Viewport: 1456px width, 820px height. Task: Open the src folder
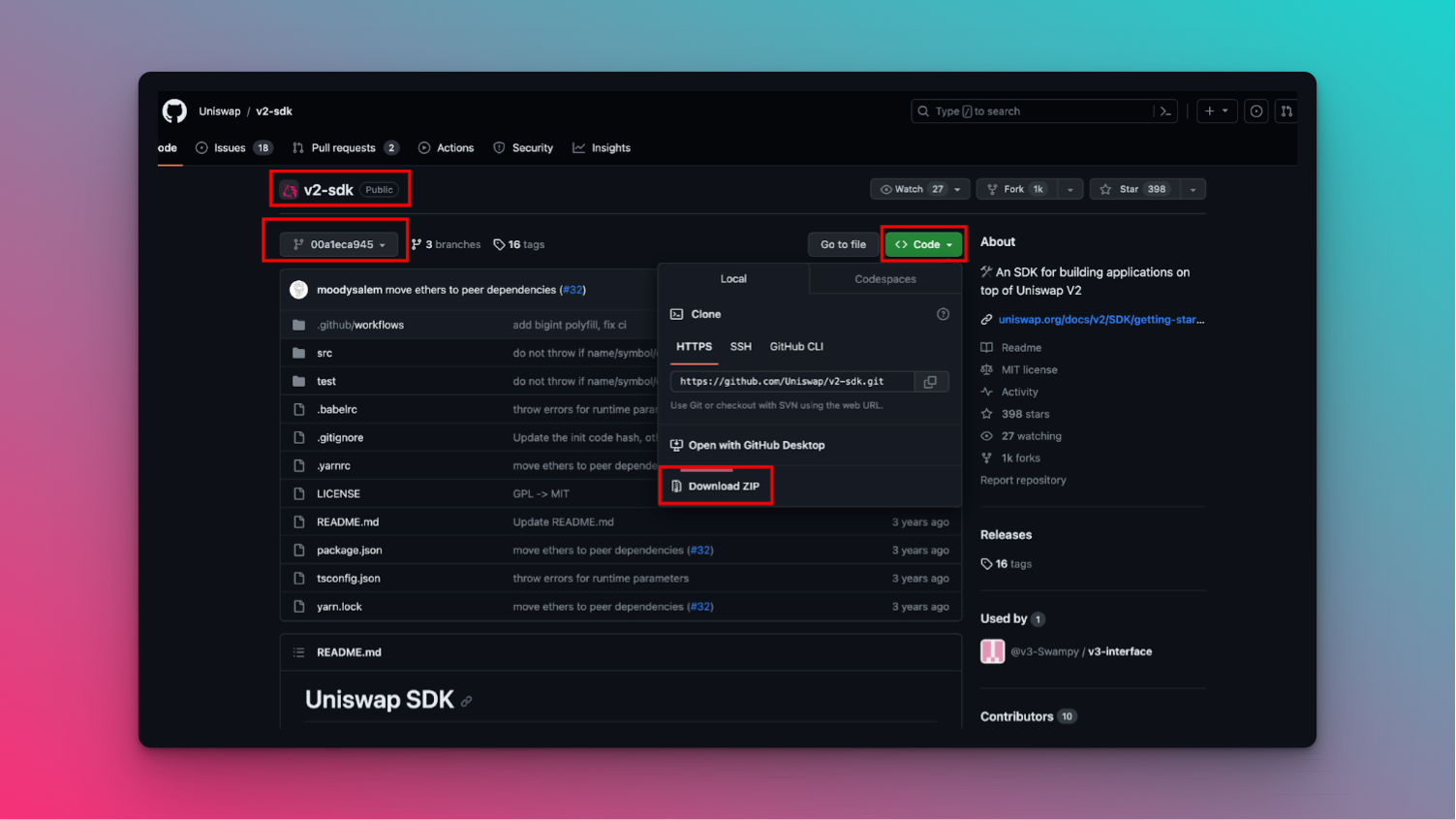[x=325, y=353]
